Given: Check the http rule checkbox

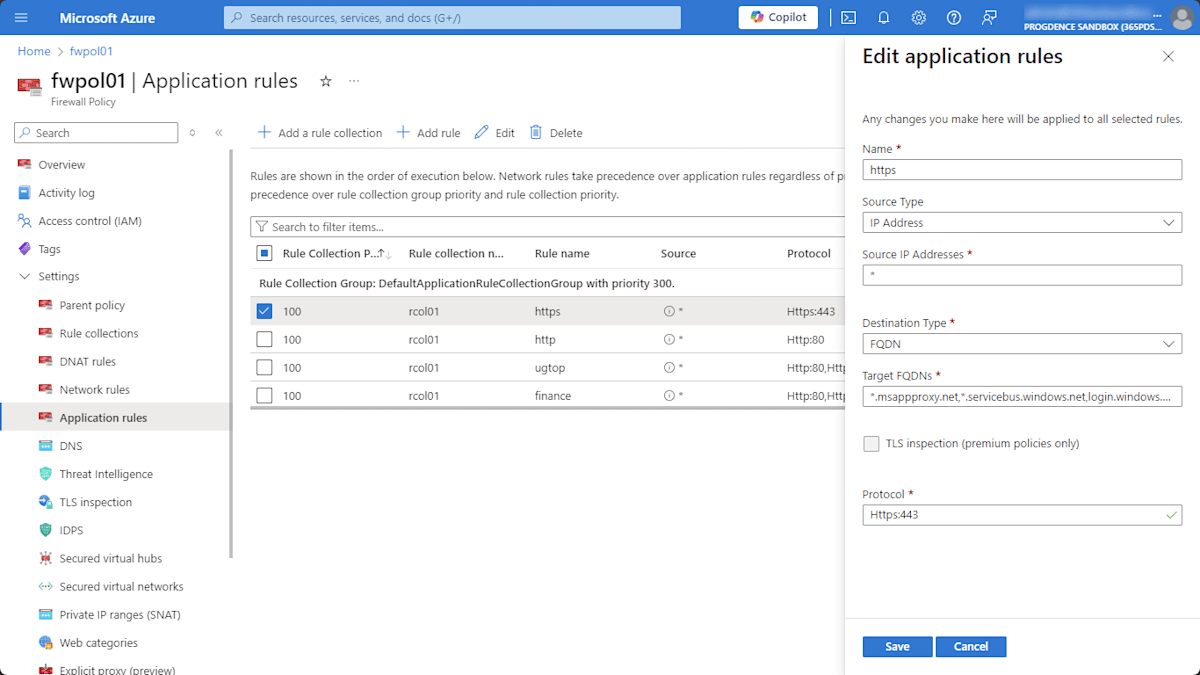Looking at the screenshot, I should tap(264, 339).
